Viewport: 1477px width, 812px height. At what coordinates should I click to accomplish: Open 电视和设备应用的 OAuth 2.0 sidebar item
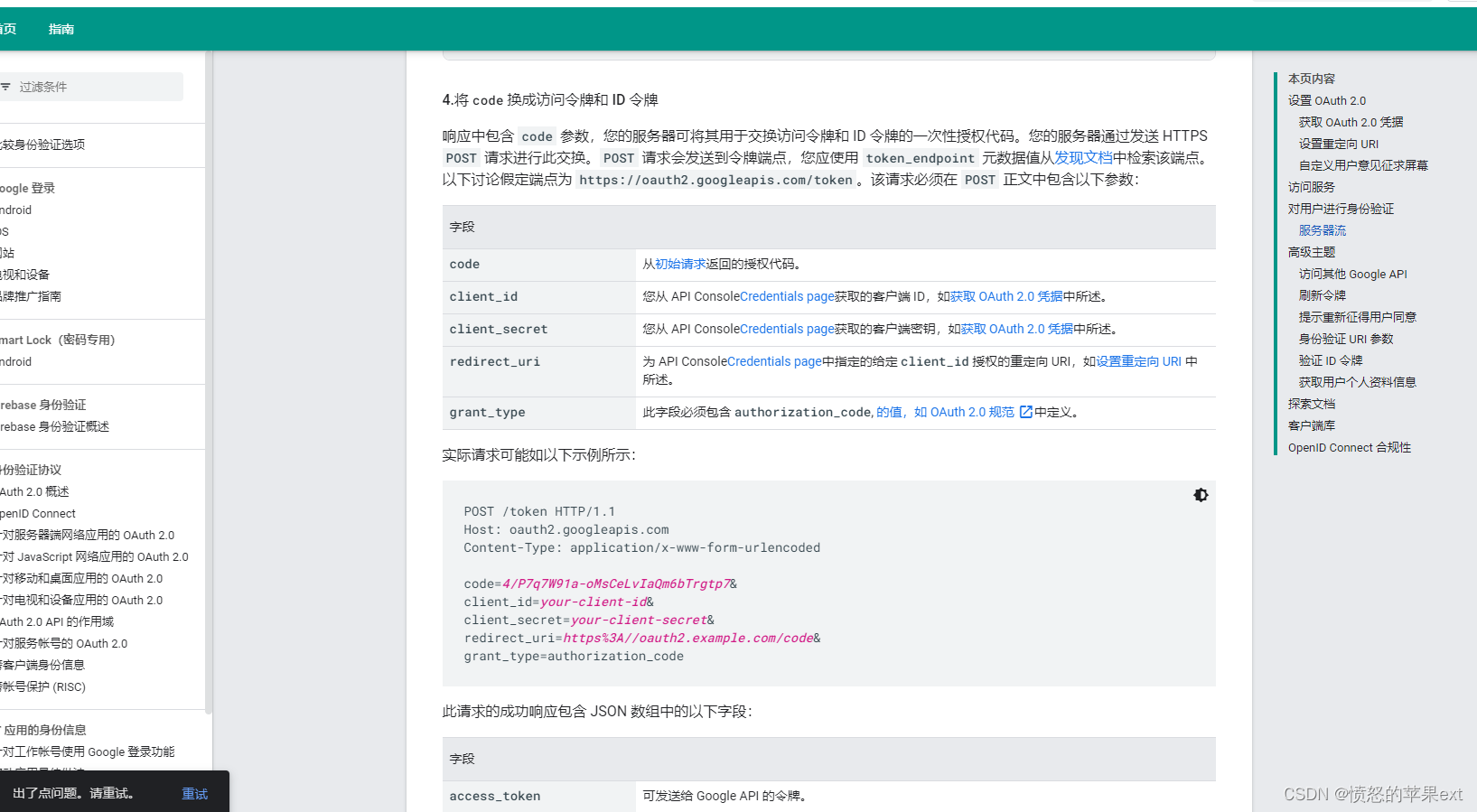[x=81, y=600]
